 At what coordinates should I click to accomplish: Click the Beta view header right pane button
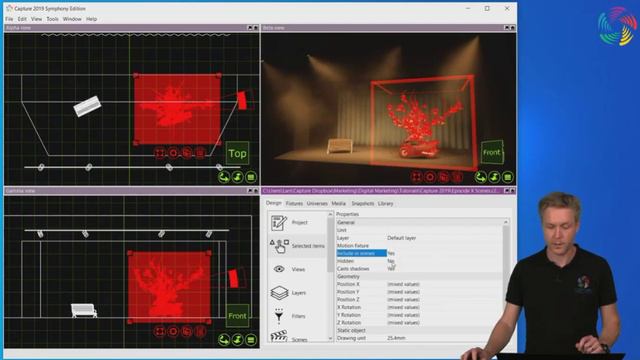(513, 28)
